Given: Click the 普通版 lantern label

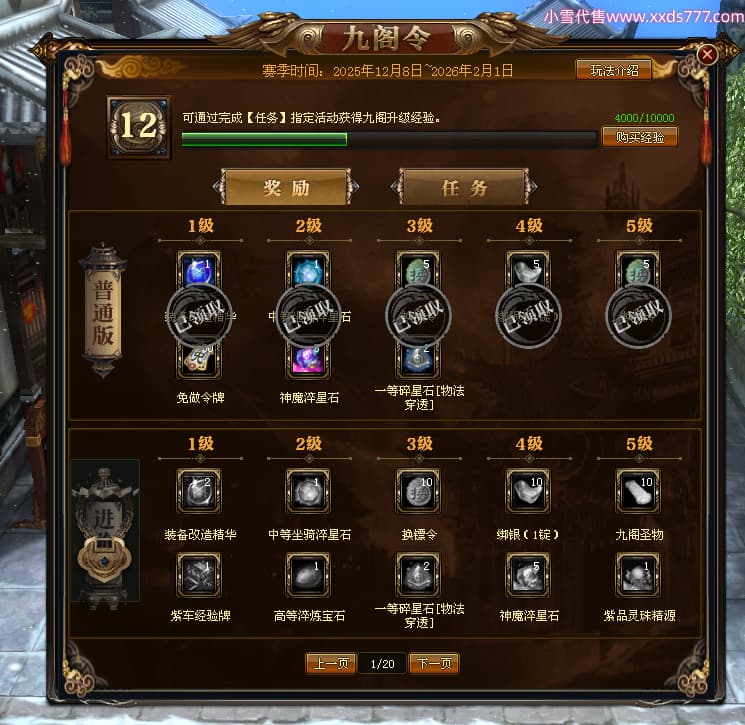Looking at the screenshot, I should pos(103,311).
